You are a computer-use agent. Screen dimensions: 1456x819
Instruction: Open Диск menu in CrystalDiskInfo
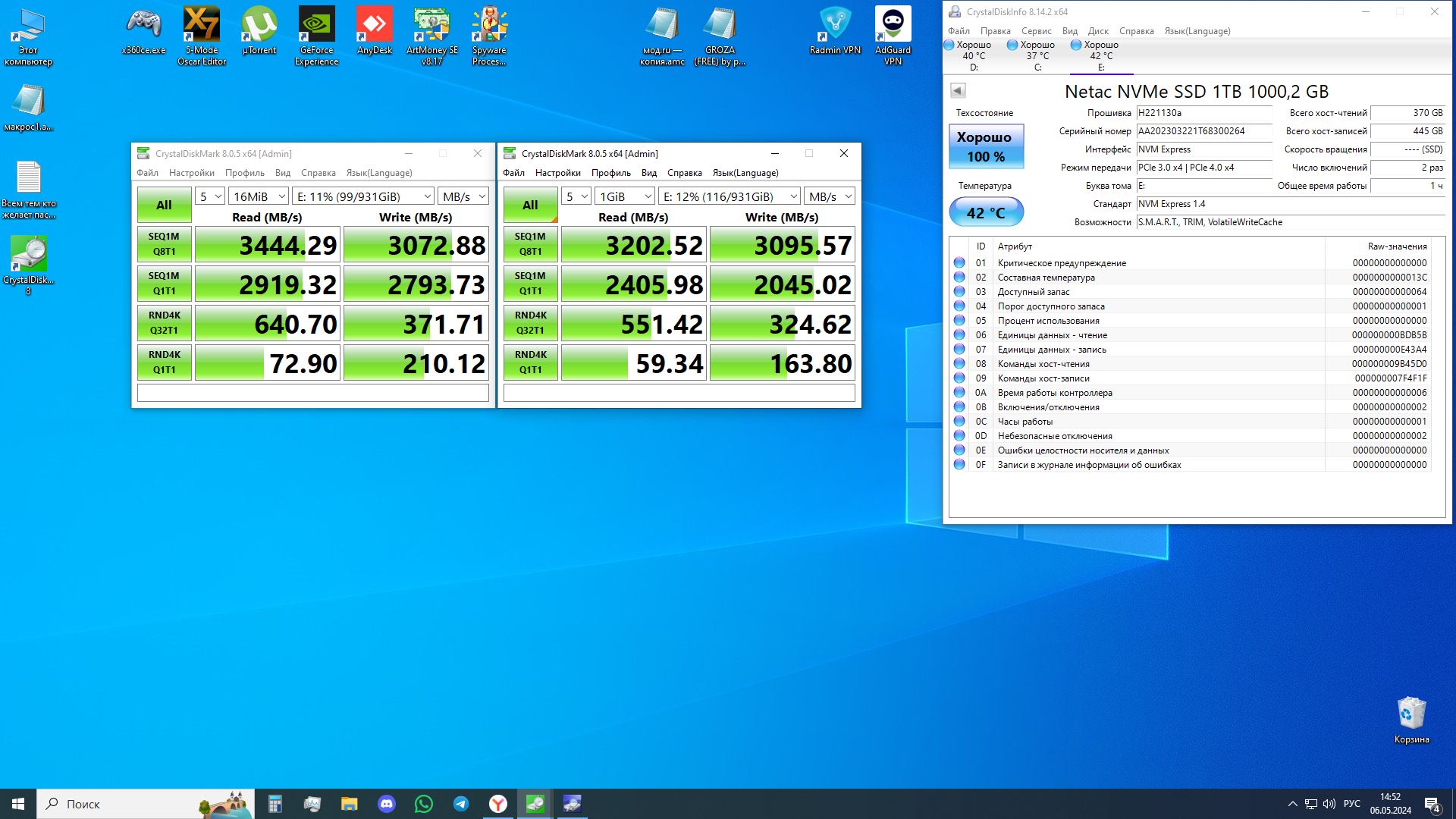pyautogui.click(x=1098, y=31)
